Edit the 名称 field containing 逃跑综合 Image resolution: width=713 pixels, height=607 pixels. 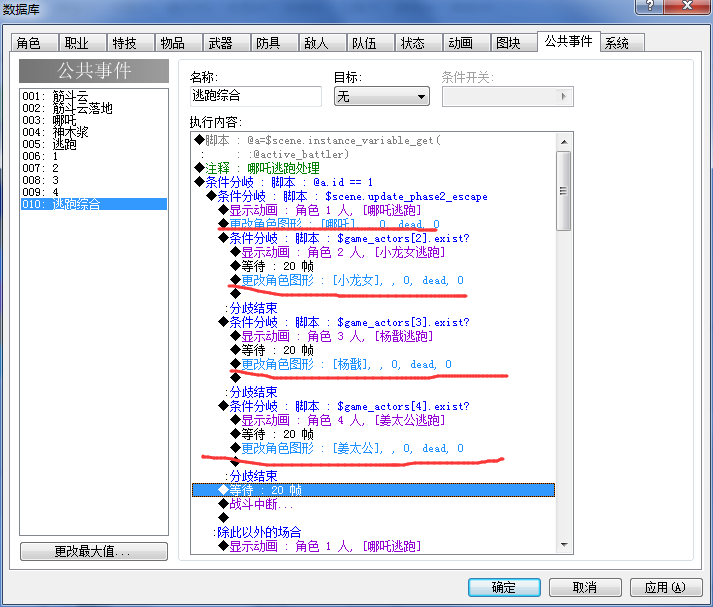coord(256,96)
